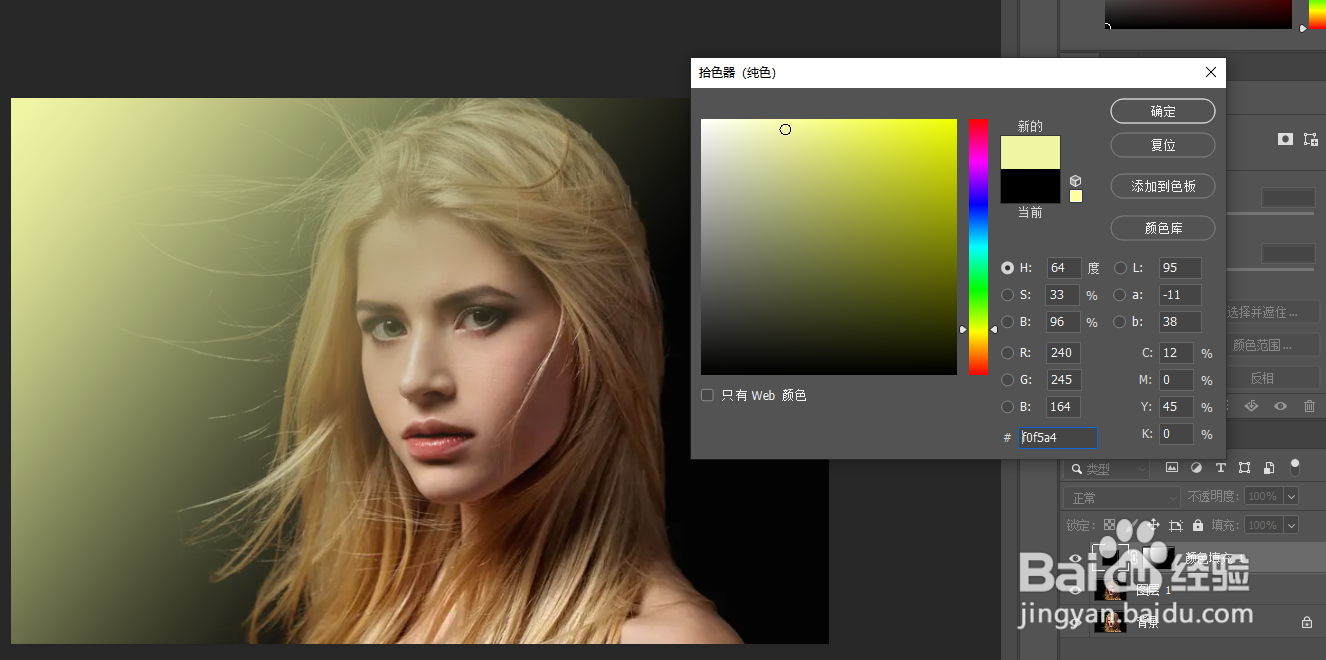Click the hex color input field
Image resolution: width=1326 pixels, height=660 pixels.
pyautogui.click(x=1058, y=438)
